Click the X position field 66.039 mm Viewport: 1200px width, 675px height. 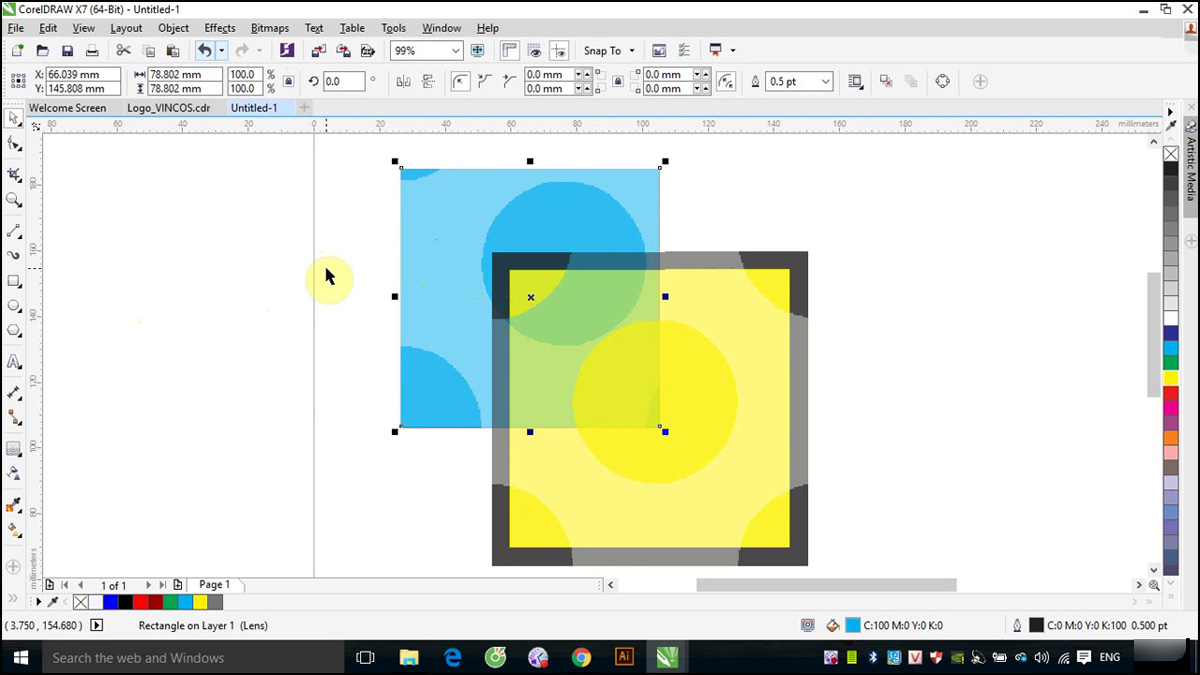[84, 74]
